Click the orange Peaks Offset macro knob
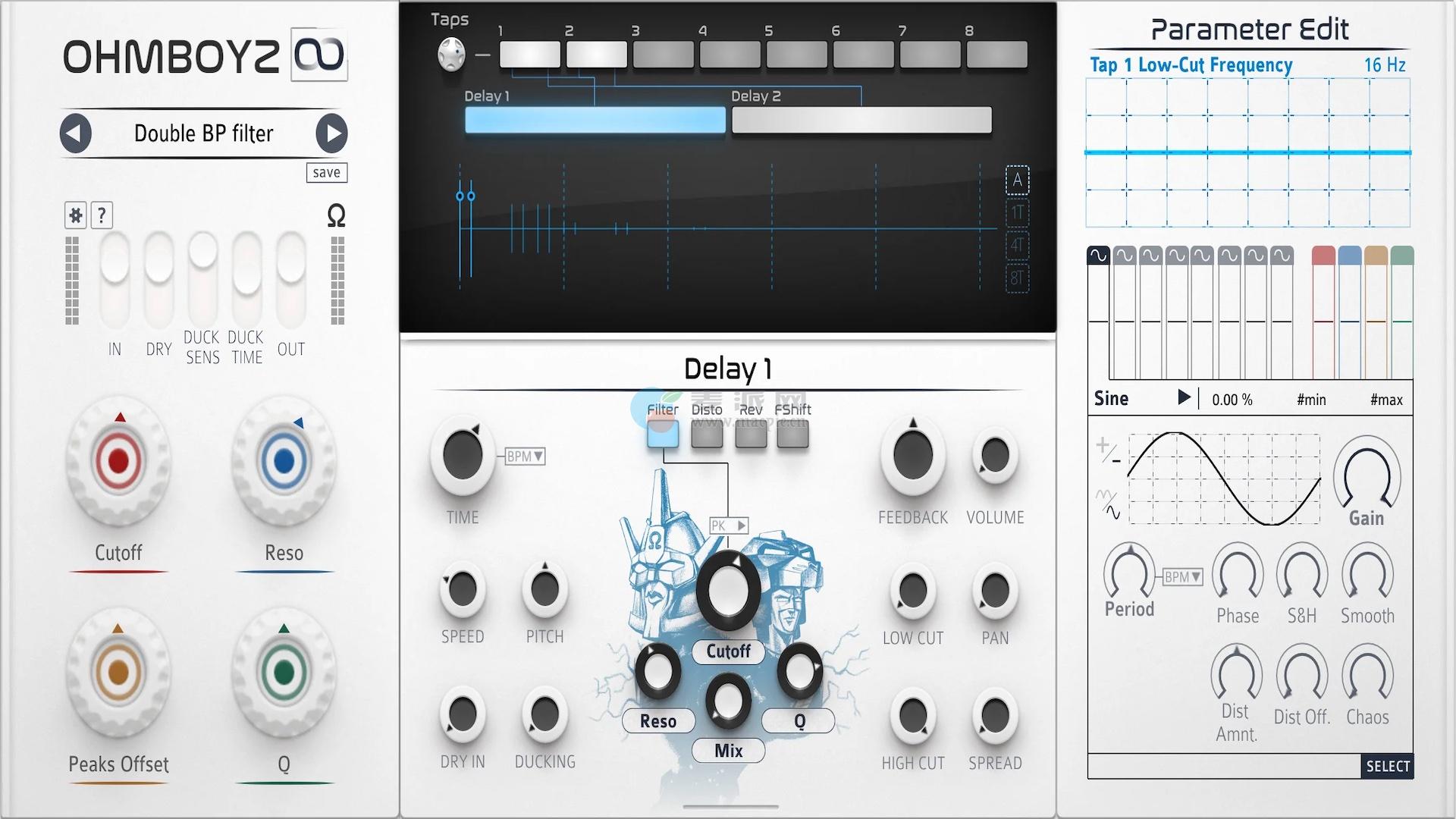The image size is (1456, 819). tap(118, 672)
